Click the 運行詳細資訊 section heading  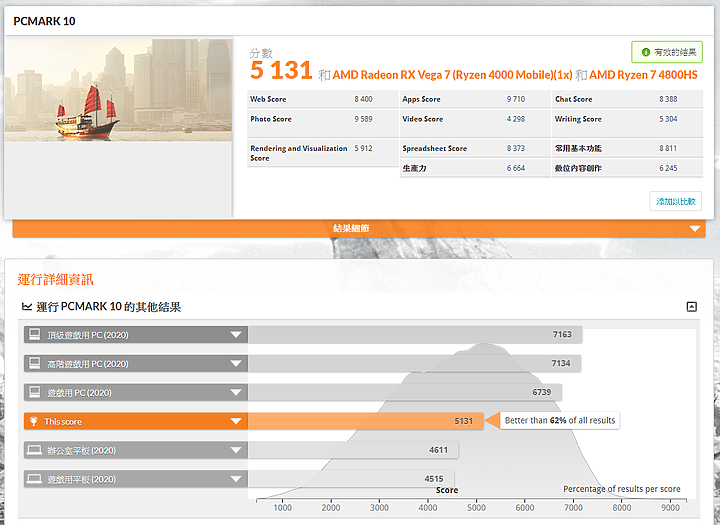point(56,279)
